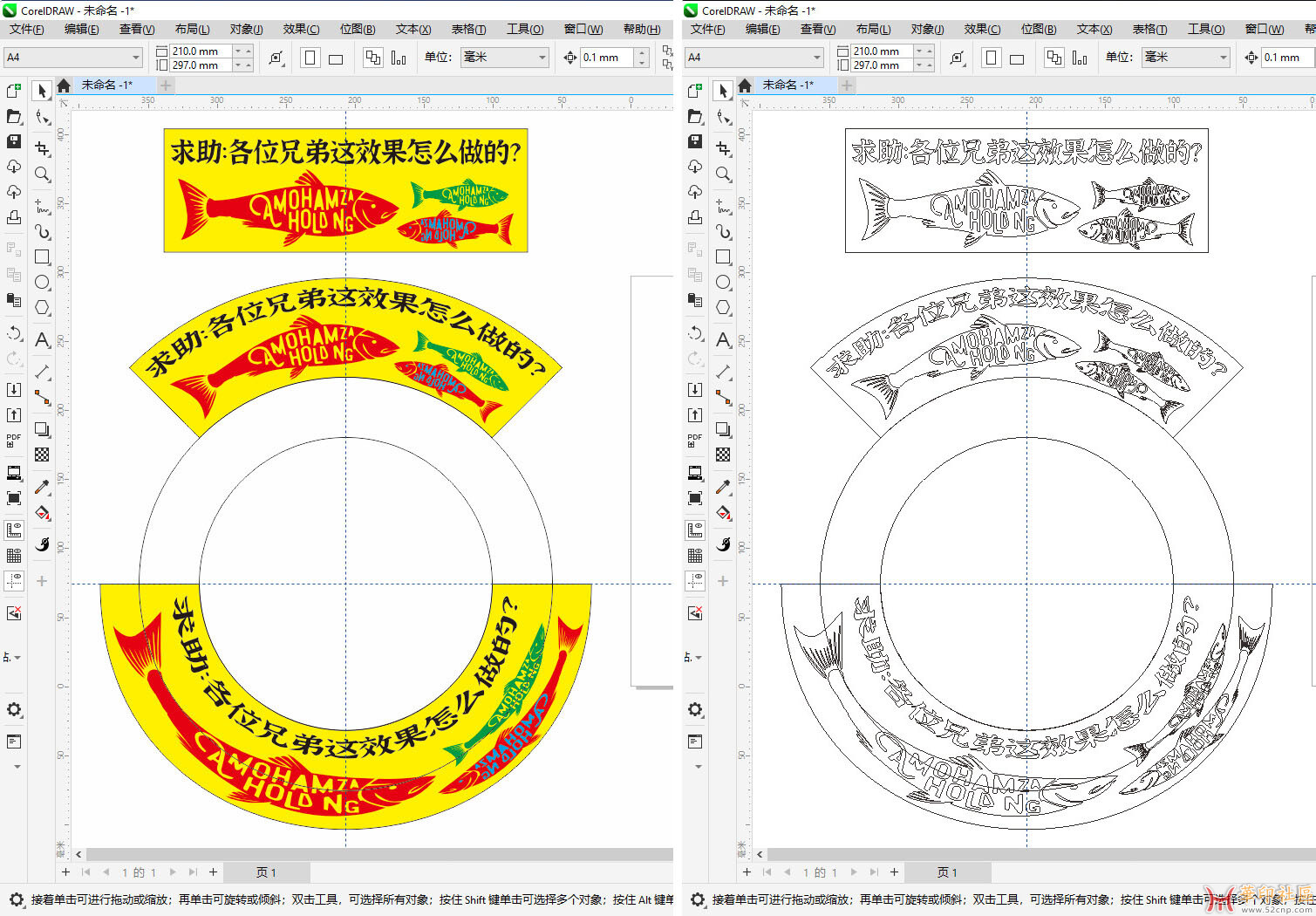Select the Ellipse tool in right window
The height and width of the screenshot is (916, 1316).
coord(723,283)
